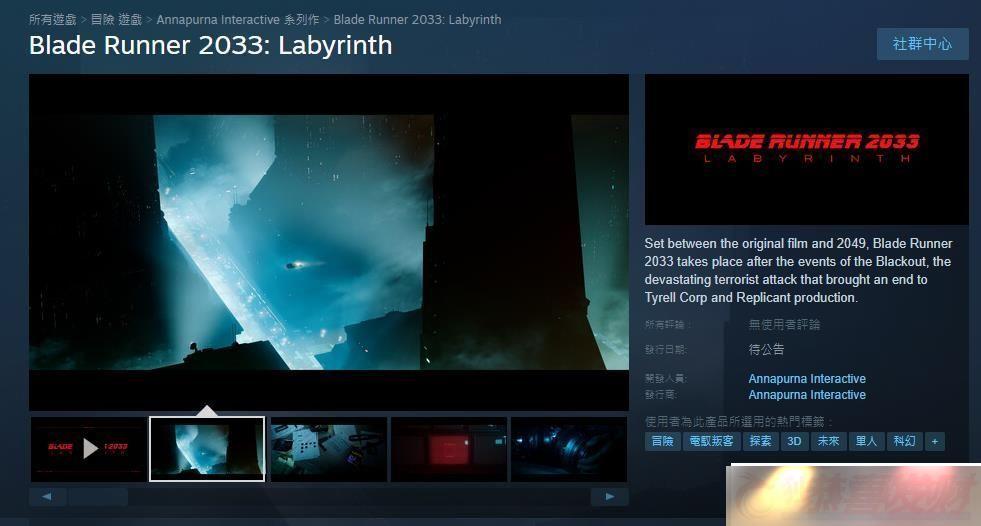This screenshot has width=981, height=526.
Task: Click the 待公告 release date text
Action: (x=766, y=349)
